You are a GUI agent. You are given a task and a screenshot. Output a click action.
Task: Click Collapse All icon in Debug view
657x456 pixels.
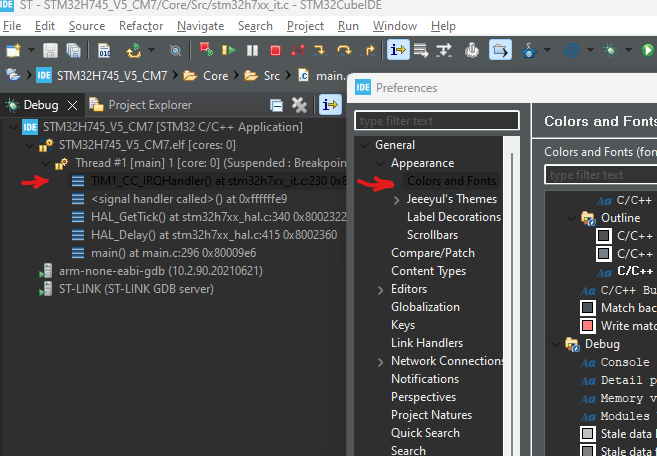pyautogui.click(x=277, y=105)
